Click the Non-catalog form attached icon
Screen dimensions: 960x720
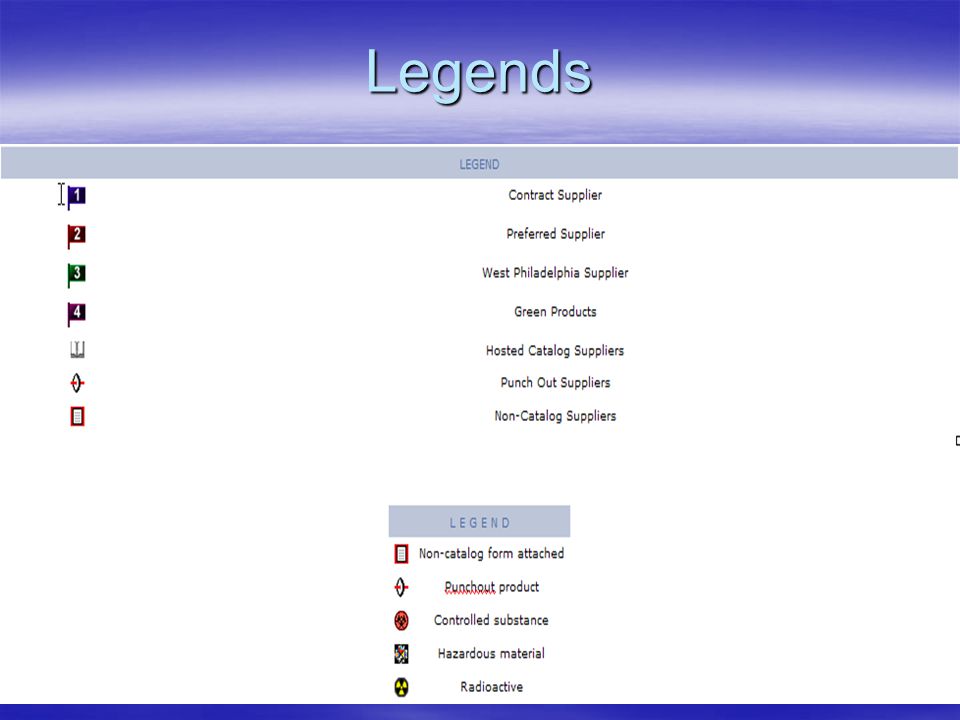(x=401, y=554)
